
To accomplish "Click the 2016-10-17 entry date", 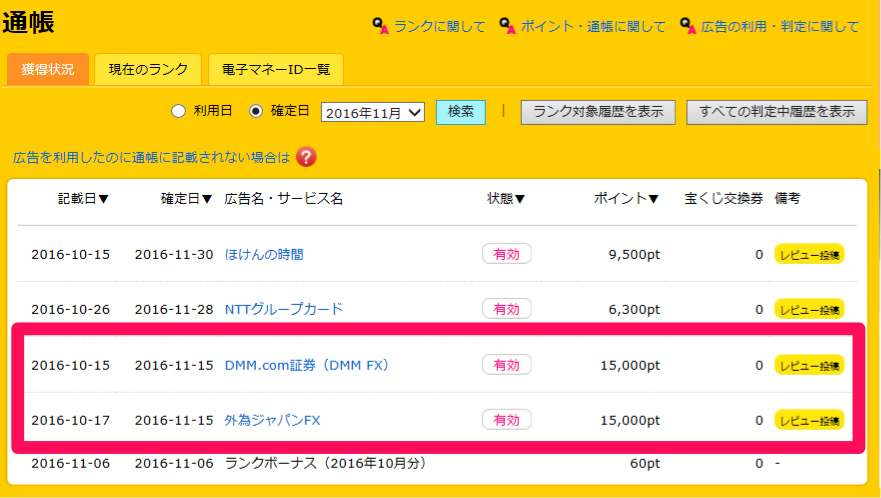I will click(x=71, y=420).
